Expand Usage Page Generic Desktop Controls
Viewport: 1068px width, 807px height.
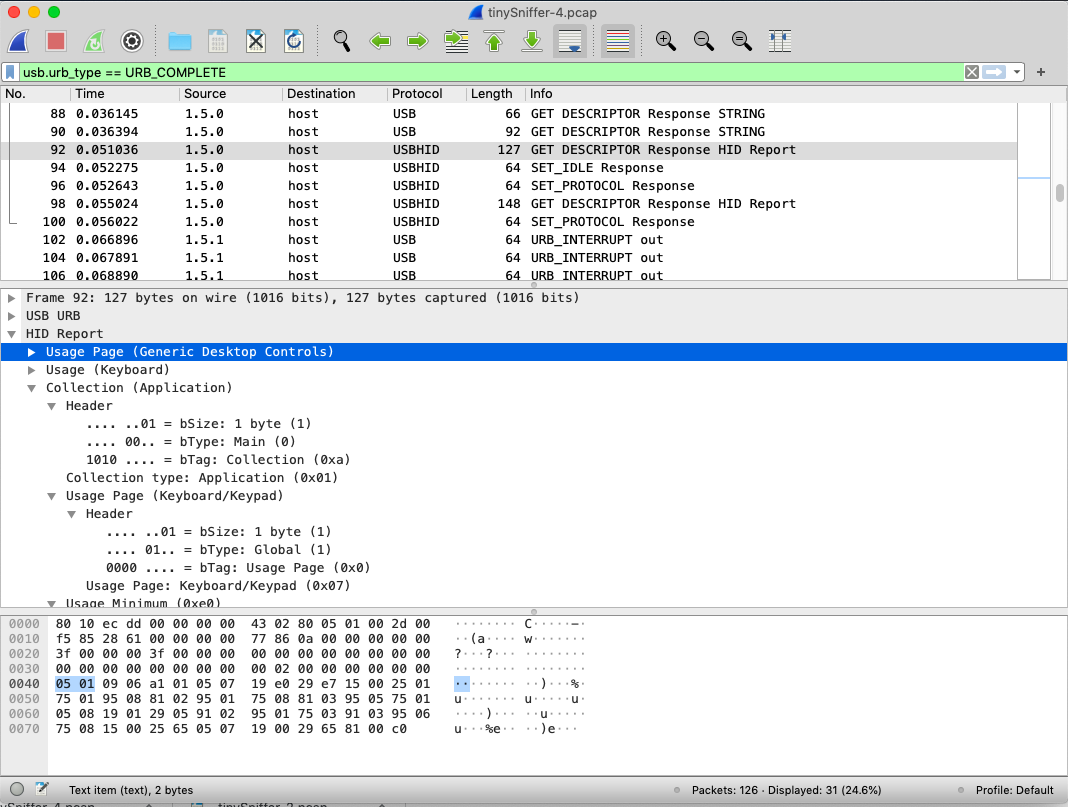31,352
